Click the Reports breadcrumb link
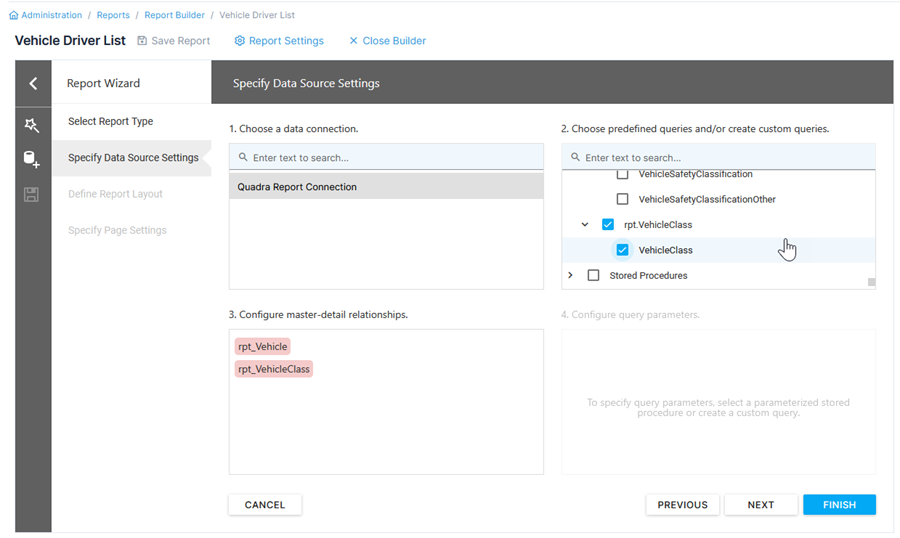 click(113, 16)
